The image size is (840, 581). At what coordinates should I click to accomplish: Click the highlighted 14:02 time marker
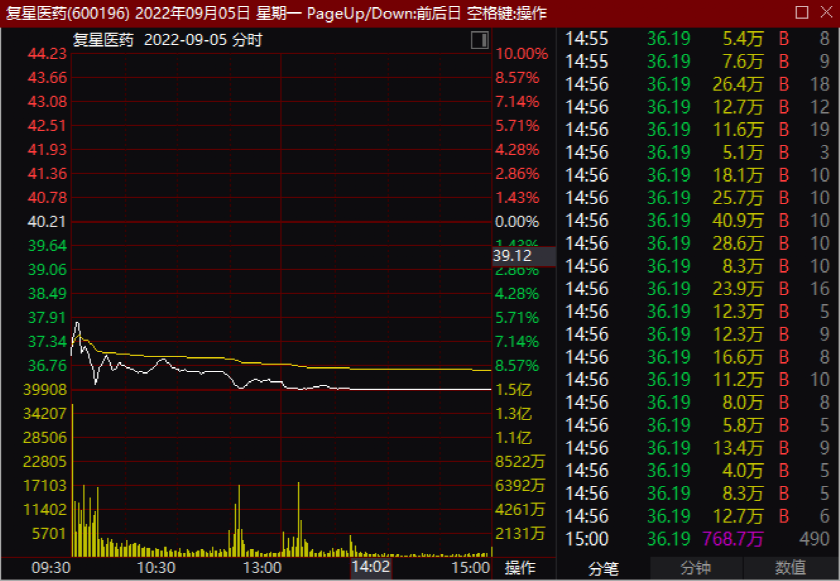pyautogui.click(x=370, y=568)
